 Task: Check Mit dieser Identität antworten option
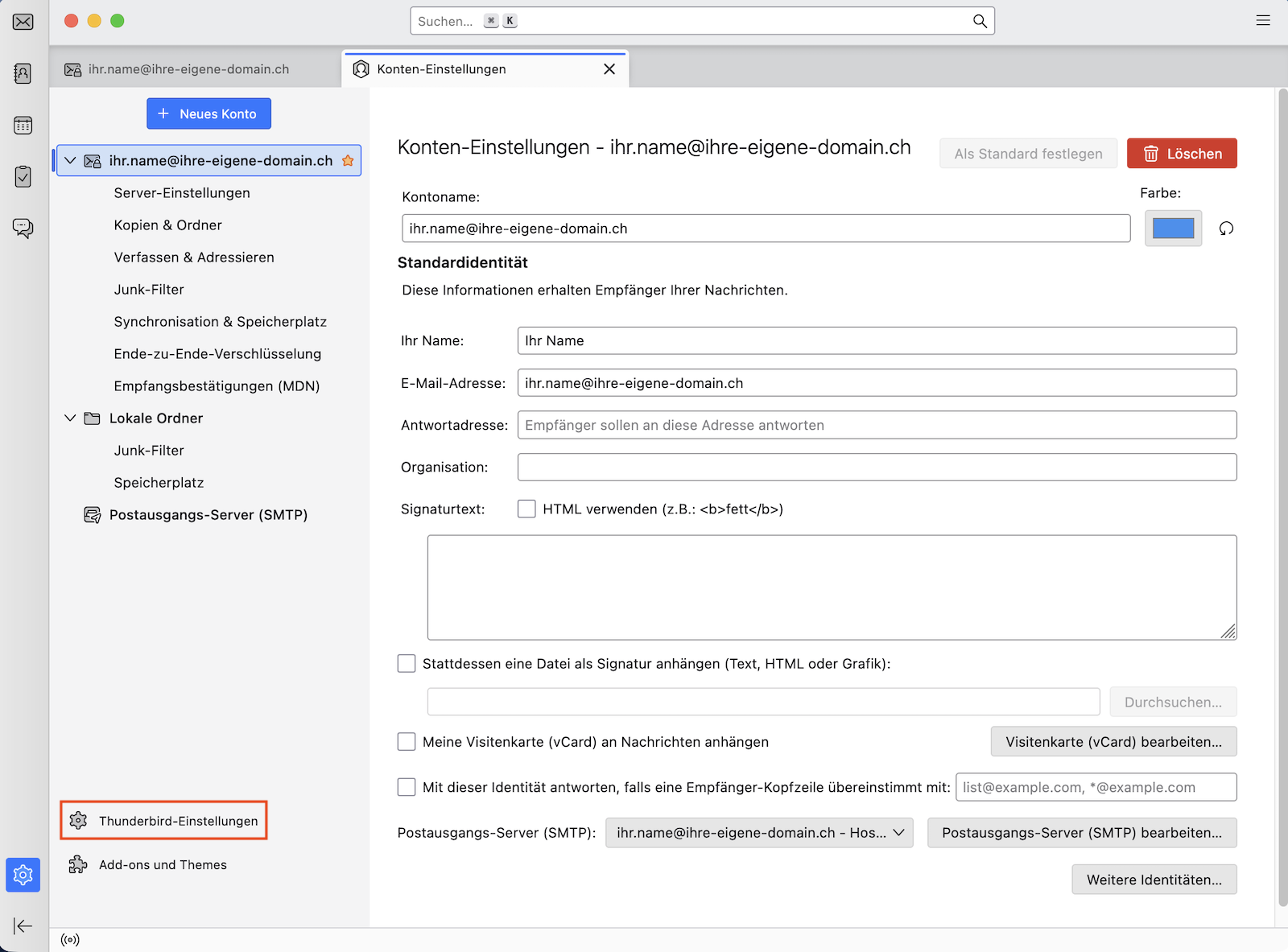click(x=407, y=787)
